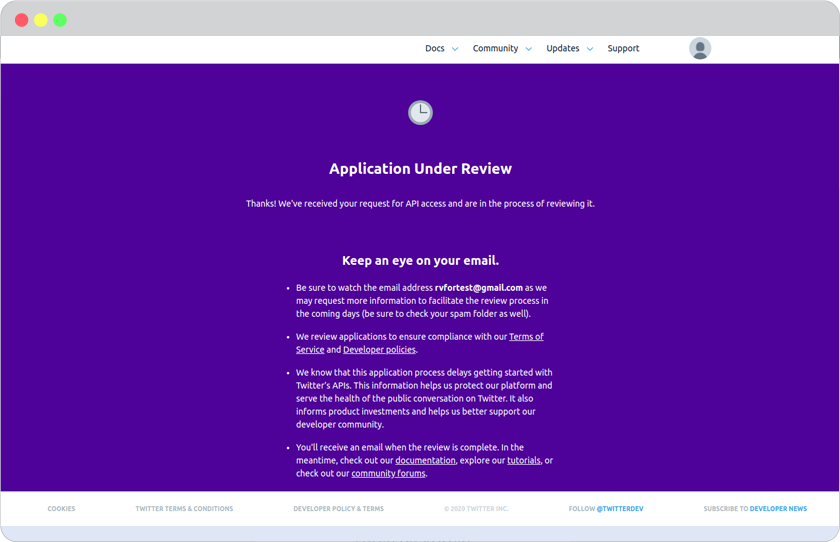Open the Developer policies link
The image size is (840, 542).
tap(379, 349)
